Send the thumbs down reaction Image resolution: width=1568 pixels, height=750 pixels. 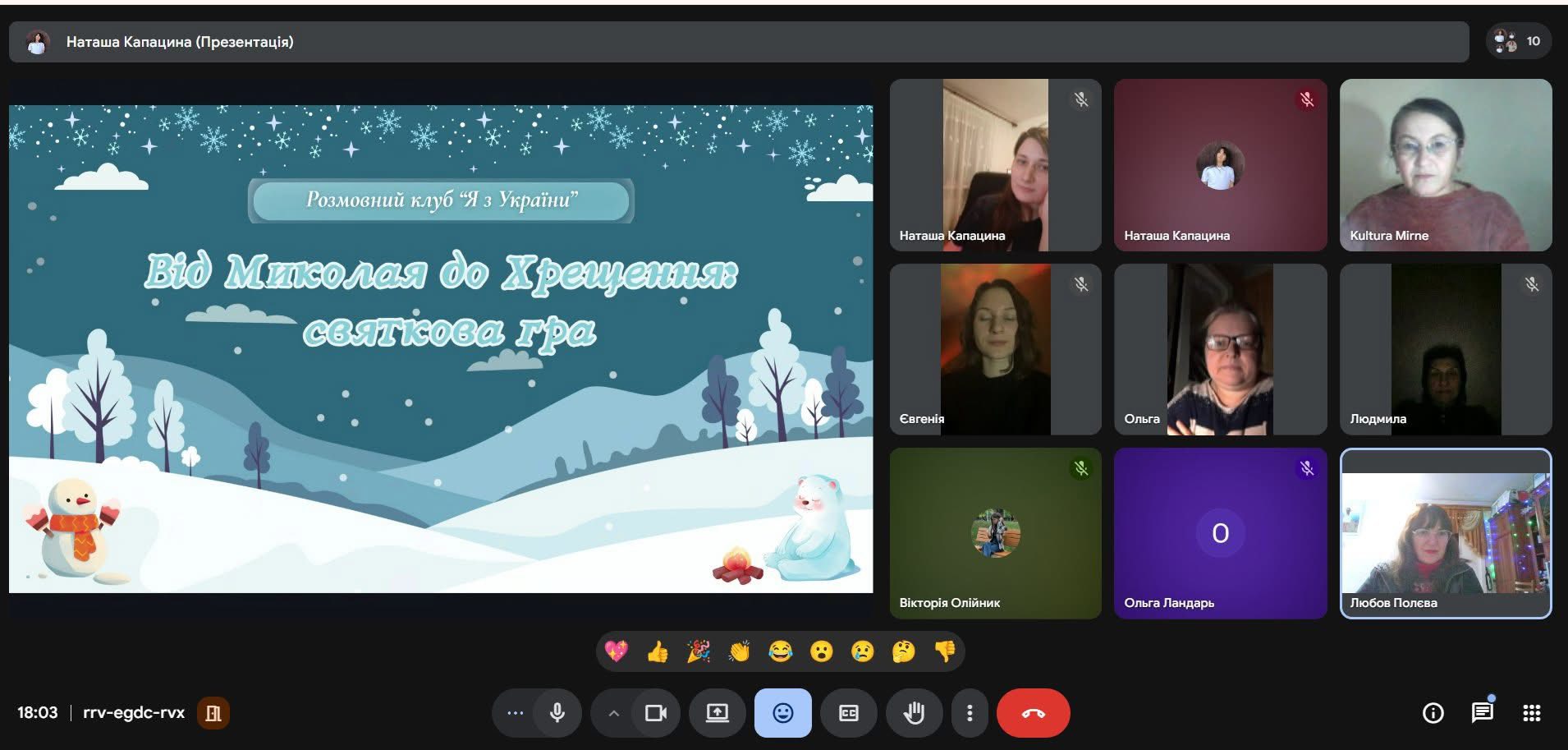(x=945, y=651)
